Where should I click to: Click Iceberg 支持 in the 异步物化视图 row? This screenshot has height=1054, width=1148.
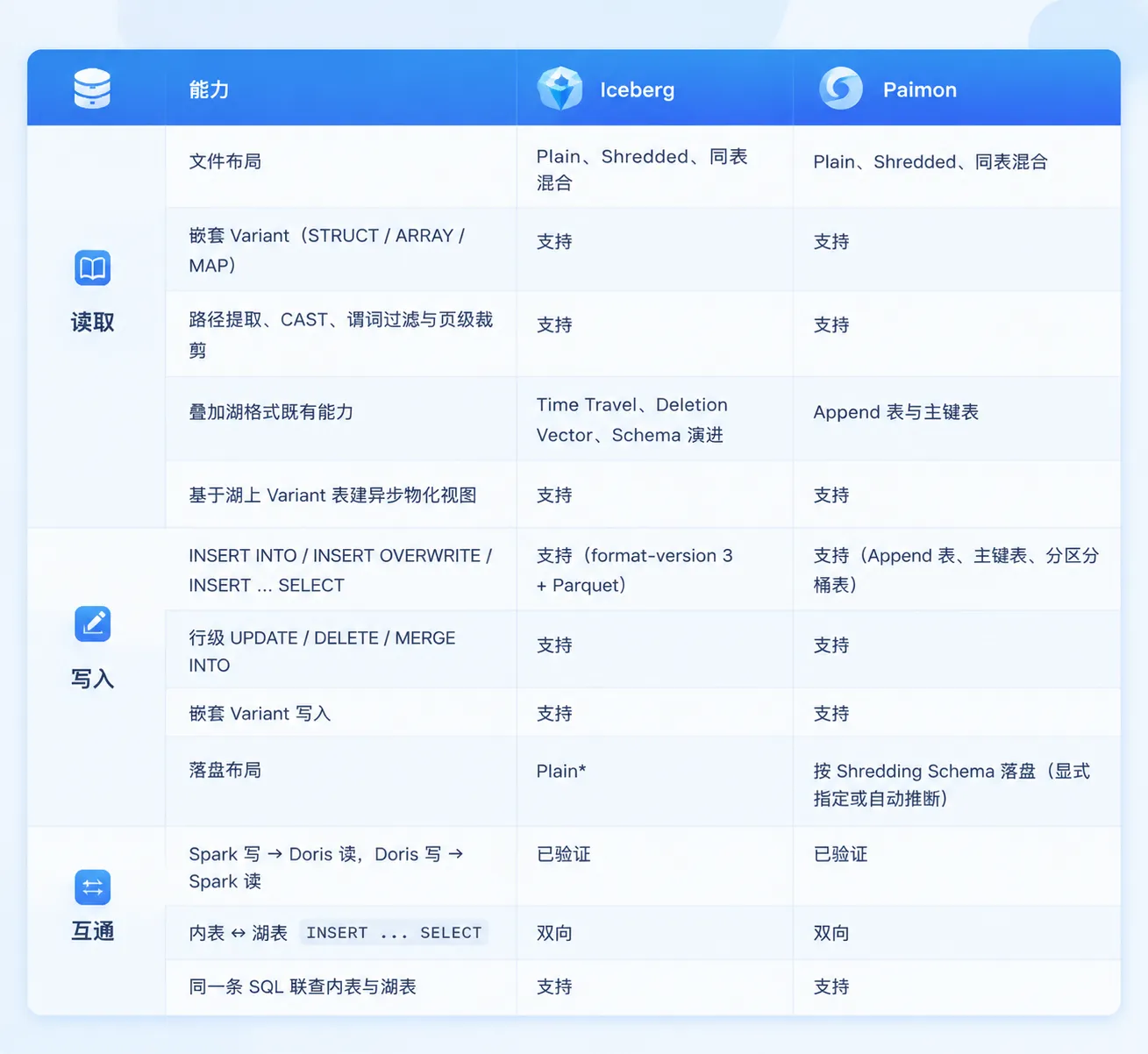[x=554, y=495]
